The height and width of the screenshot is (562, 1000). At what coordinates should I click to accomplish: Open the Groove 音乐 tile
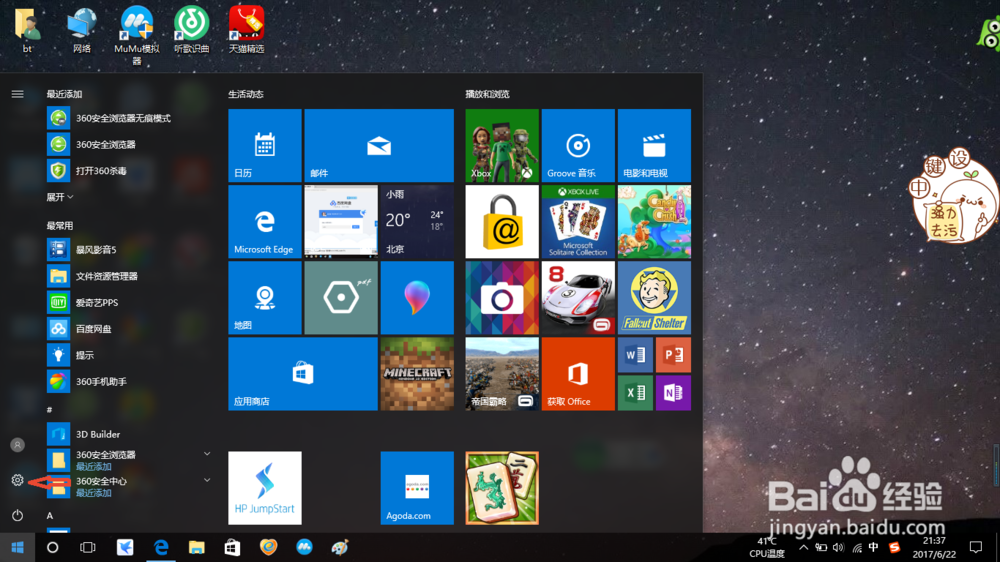(x=578, y=145)
